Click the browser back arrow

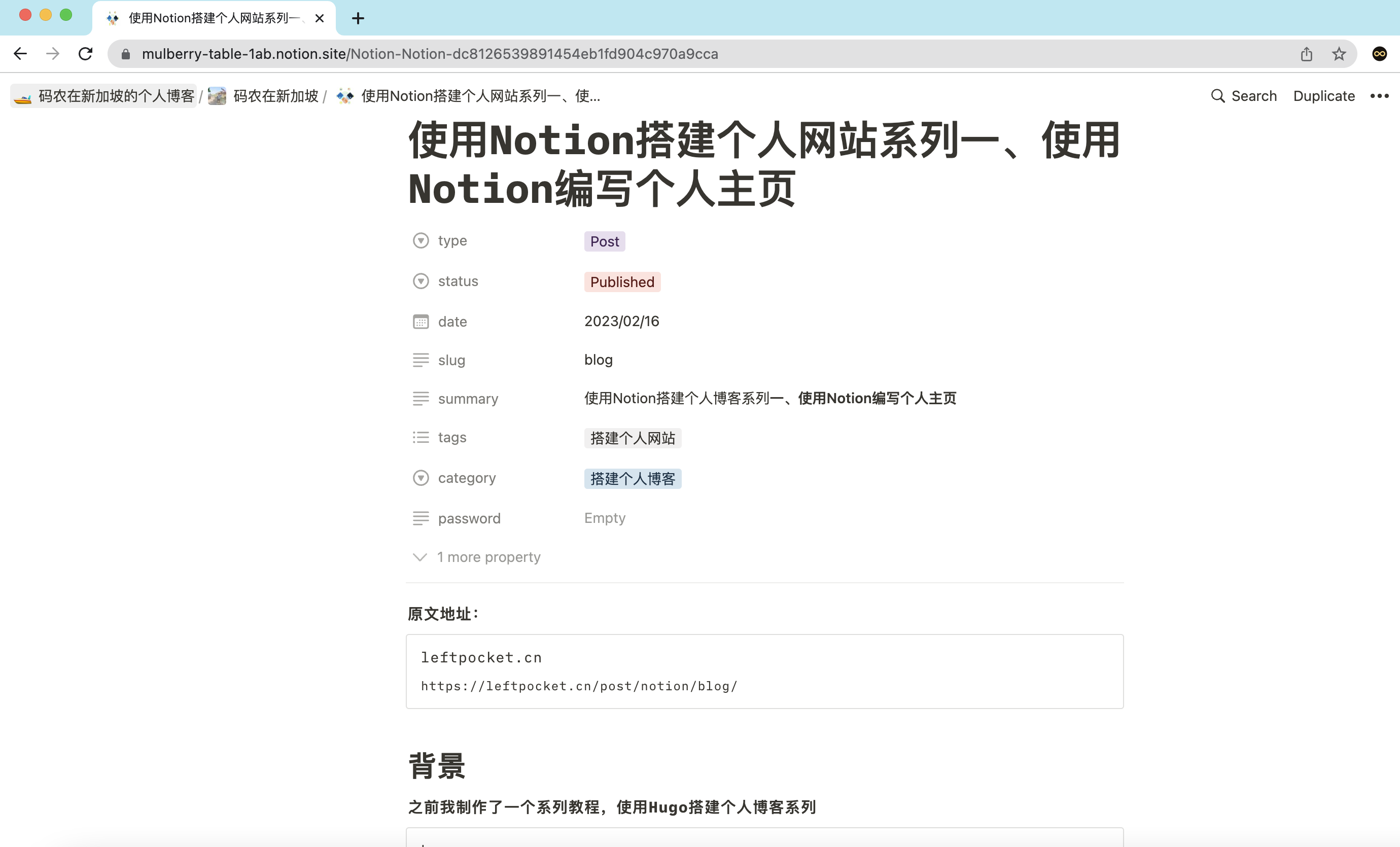point(20,54)
